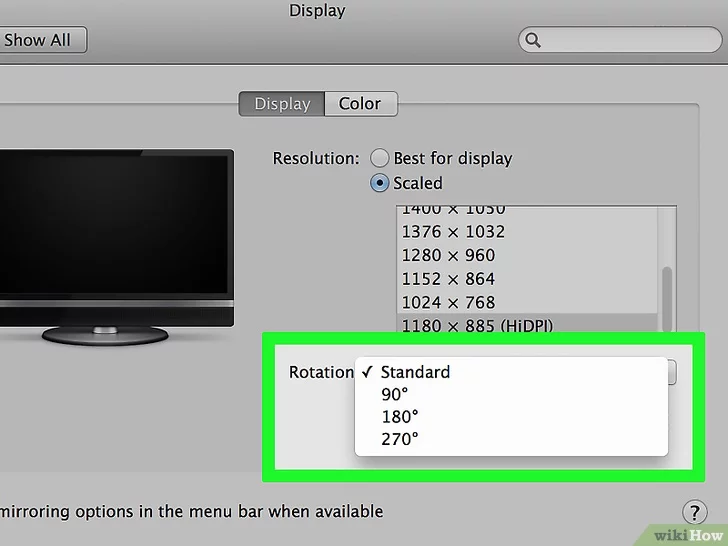Switch to the Color tab
The image size is (728, 546).
point(361,104)
